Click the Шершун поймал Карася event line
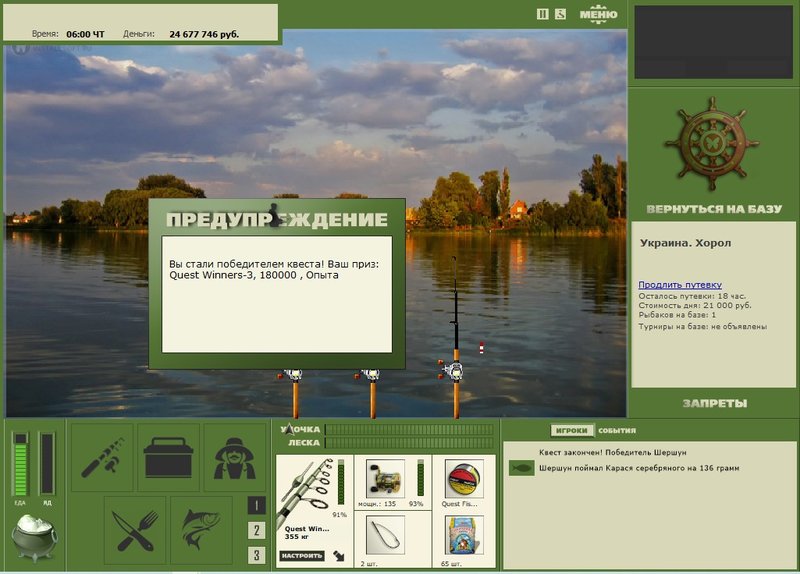 (x=639, y=468)
